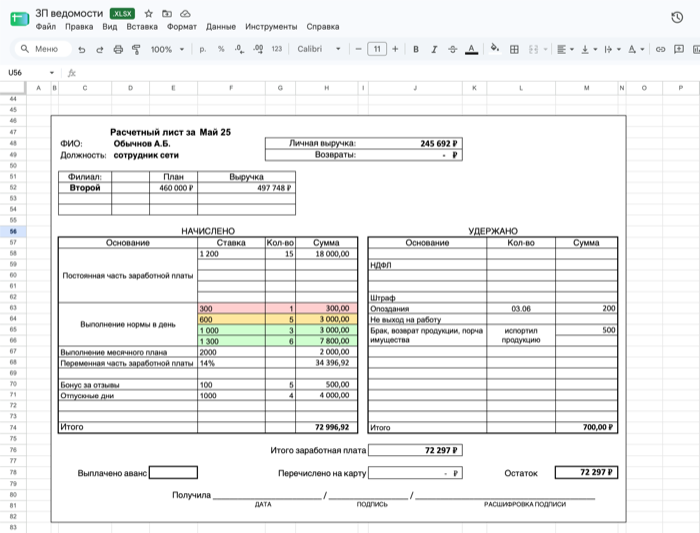Open the Справка menu
Screen dimensions: 700x533
point(323,27)
